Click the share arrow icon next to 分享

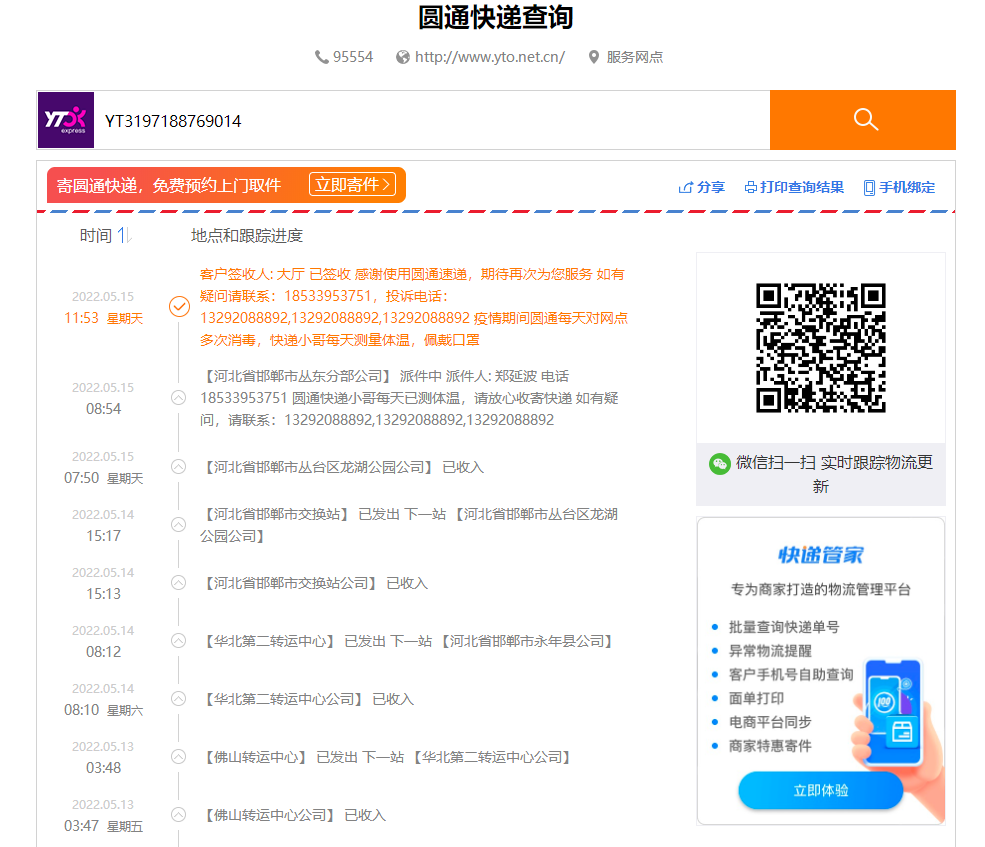[x=685, y=187]
